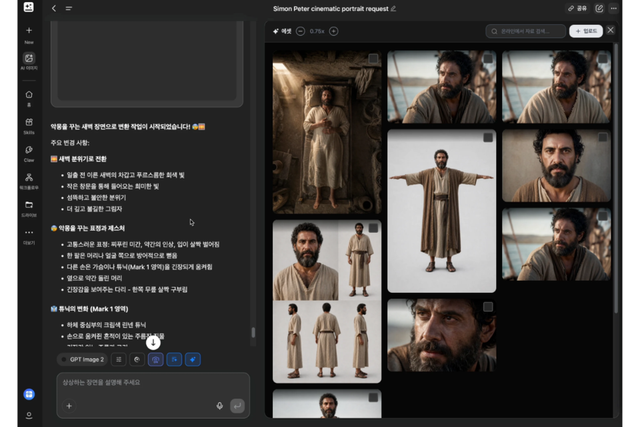Click the share link button
The width and height of the screenshot is (640, 427).
coord(577,8)
